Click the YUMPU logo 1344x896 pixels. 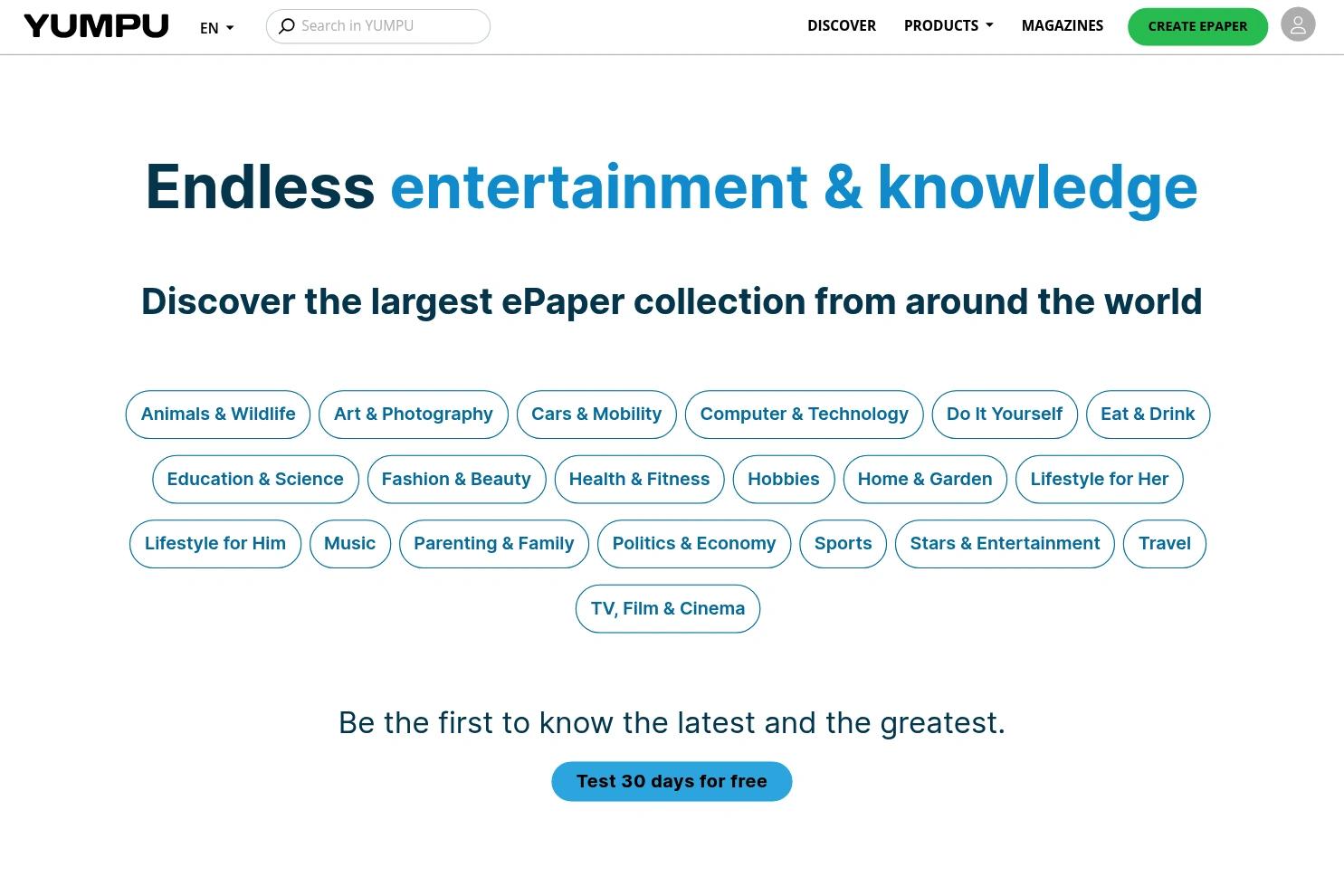point(96,26)
